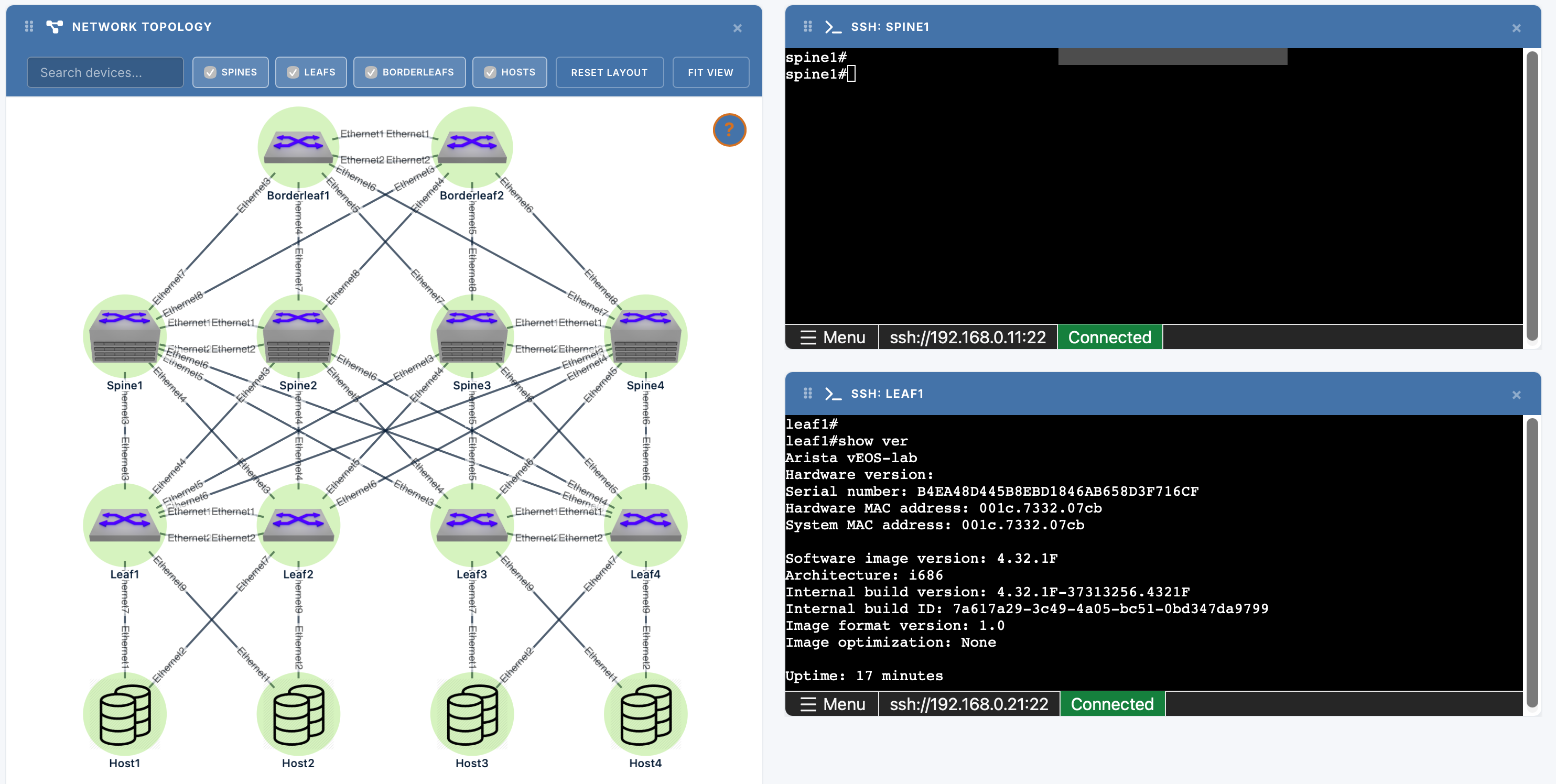Open Menu in the leaf1 terminal
Viewport: 1556px width, 784px height.
point(833,704)
